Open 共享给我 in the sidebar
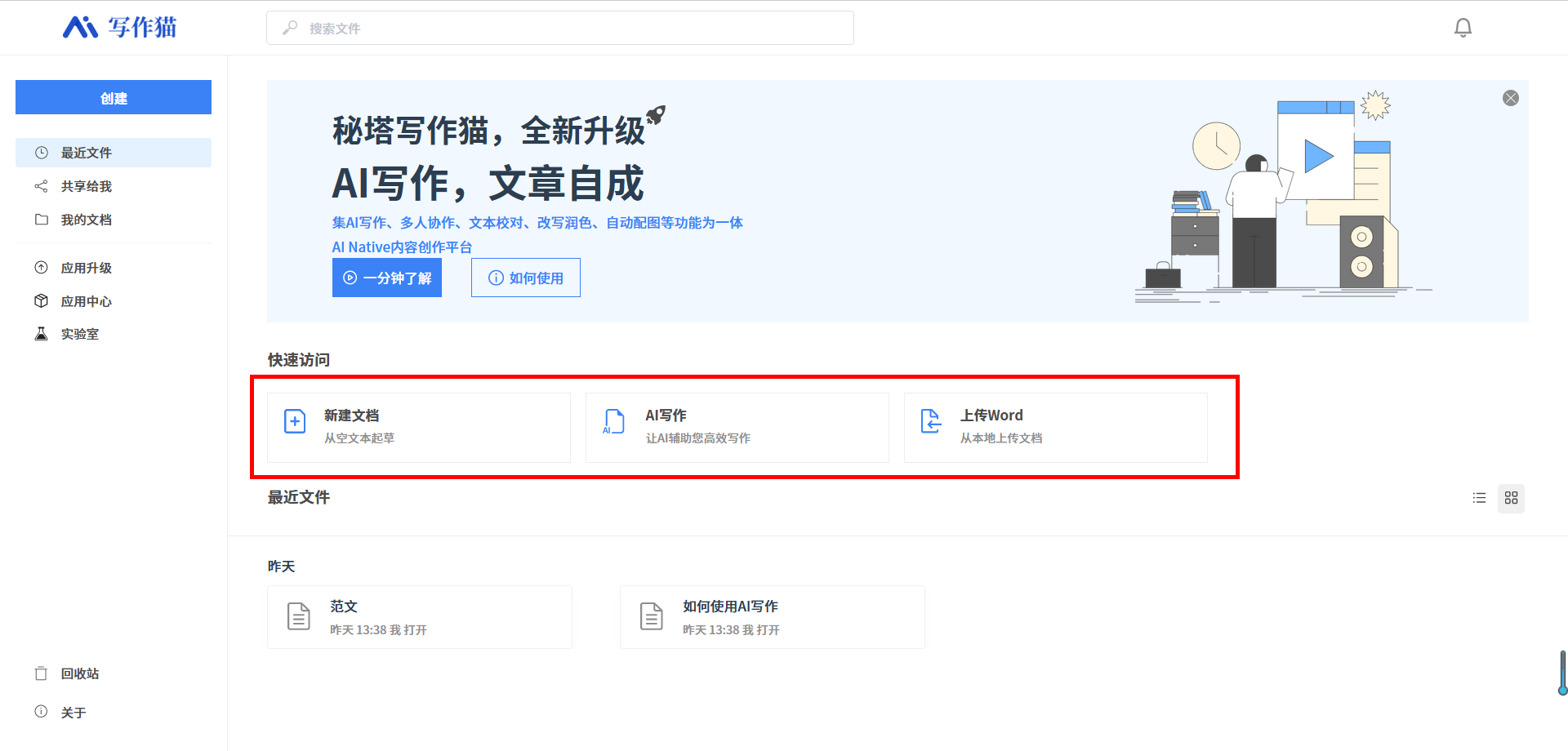The image size is (1568, 751). click(114, 186)
